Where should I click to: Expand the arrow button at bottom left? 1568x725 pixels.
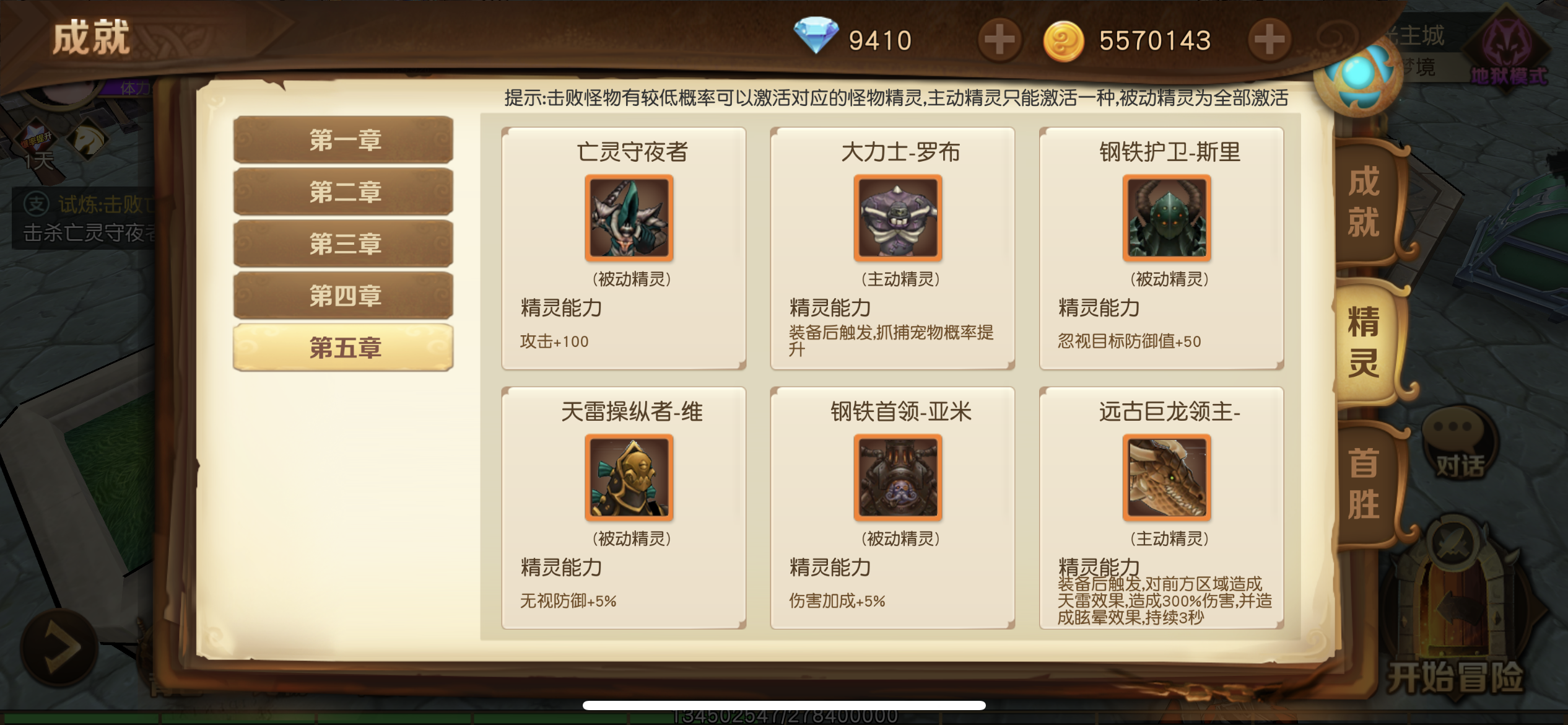point(59,648)
